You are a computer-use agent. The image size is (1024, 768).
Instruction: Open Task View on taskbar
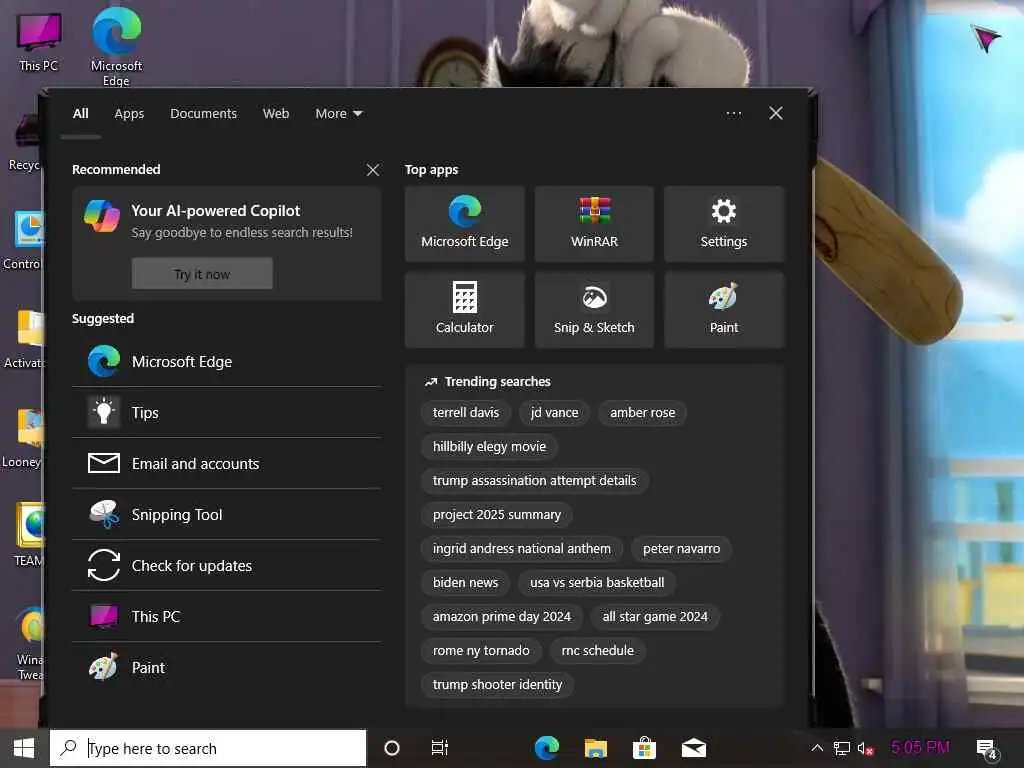pyautogui.click(x=440, y=748)
